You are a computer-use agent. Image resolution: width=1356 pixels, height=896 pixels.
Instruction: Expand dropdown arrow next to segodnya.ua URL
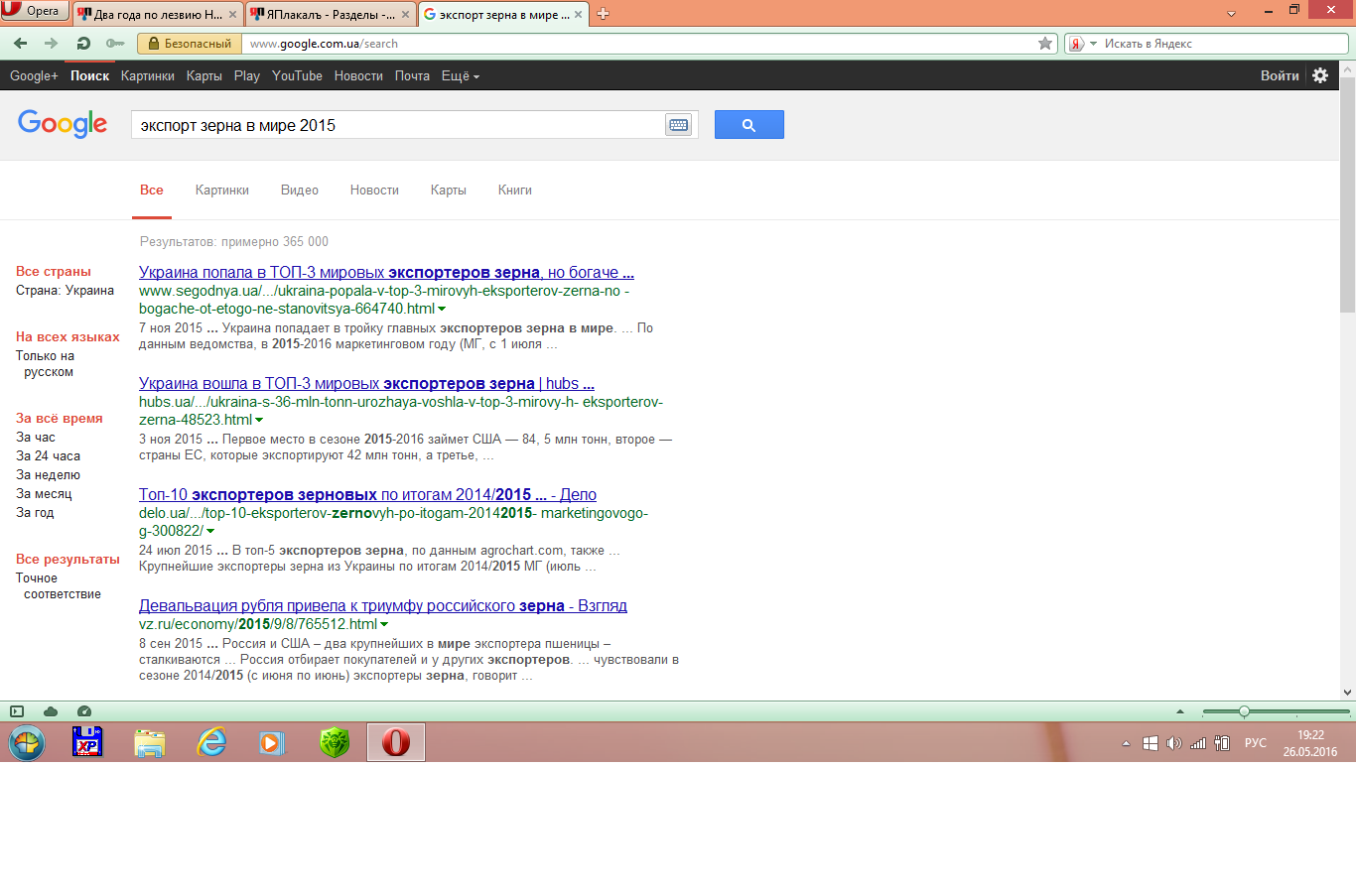tap(442, 310)
